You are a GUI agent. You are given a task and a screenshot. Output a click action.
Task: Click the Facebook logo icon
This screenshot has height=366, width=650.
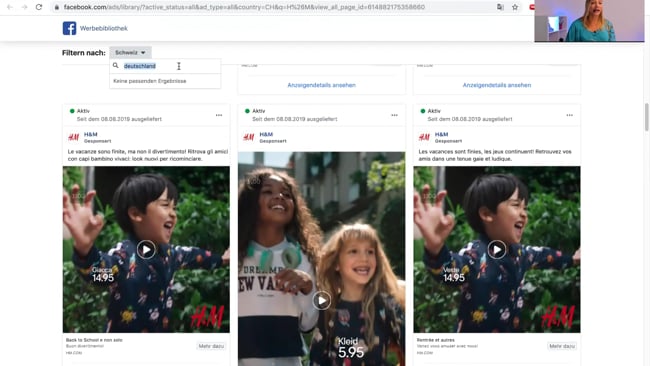tap(69, 28)
